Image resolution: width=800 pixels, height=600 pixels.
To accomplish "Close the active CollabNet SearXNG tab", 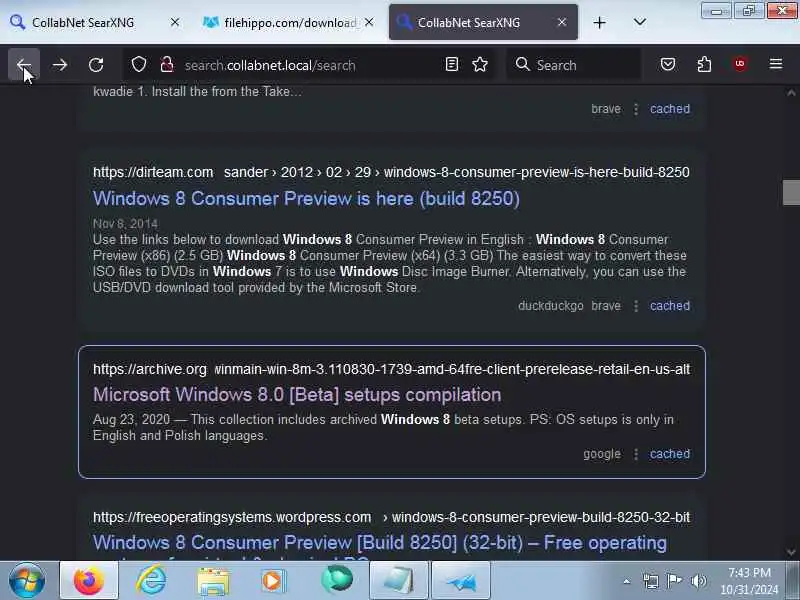I will point(562,22).
